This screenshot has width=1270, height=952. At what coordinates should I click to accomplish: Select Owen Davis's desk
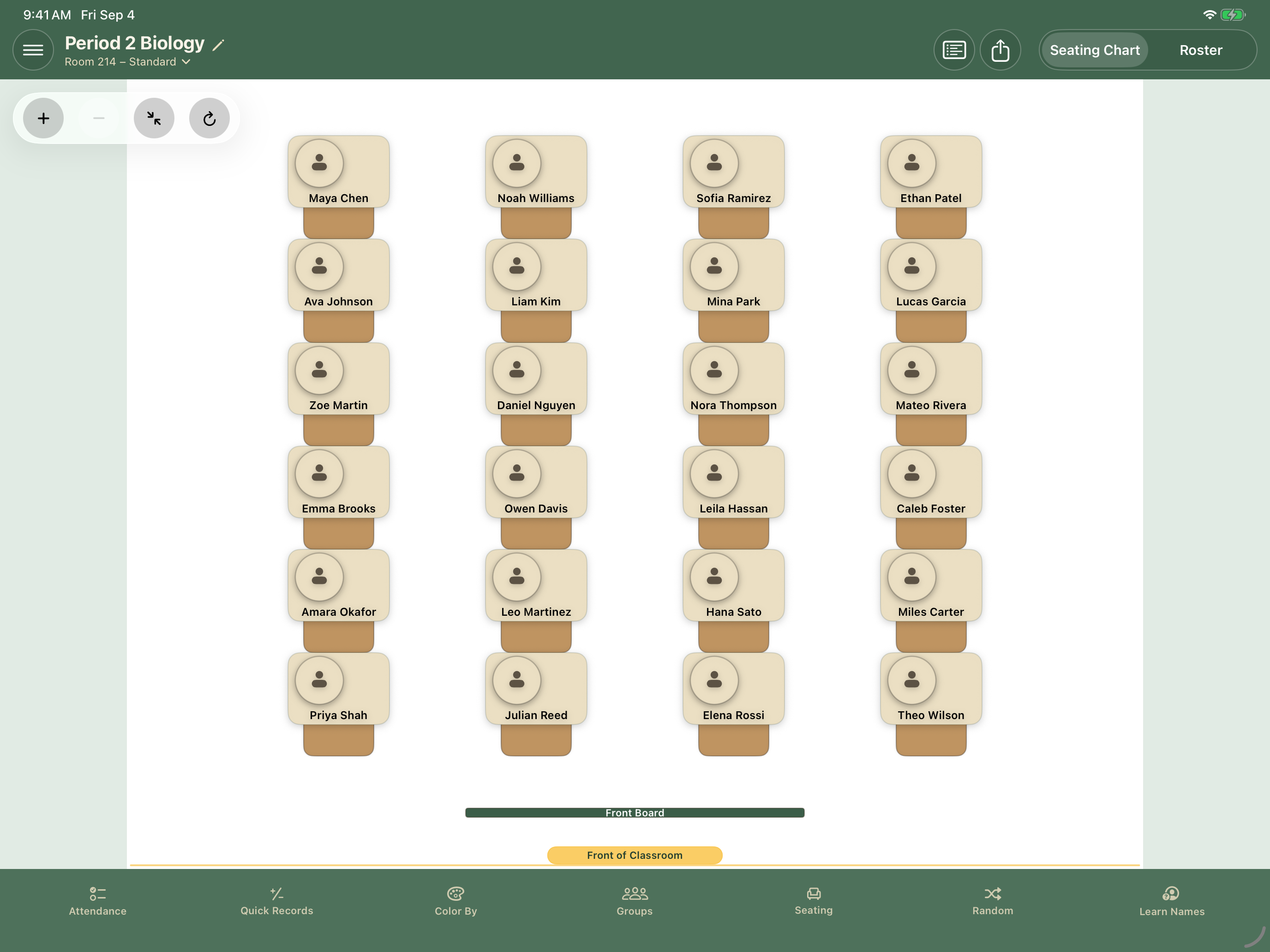[536, 482]
